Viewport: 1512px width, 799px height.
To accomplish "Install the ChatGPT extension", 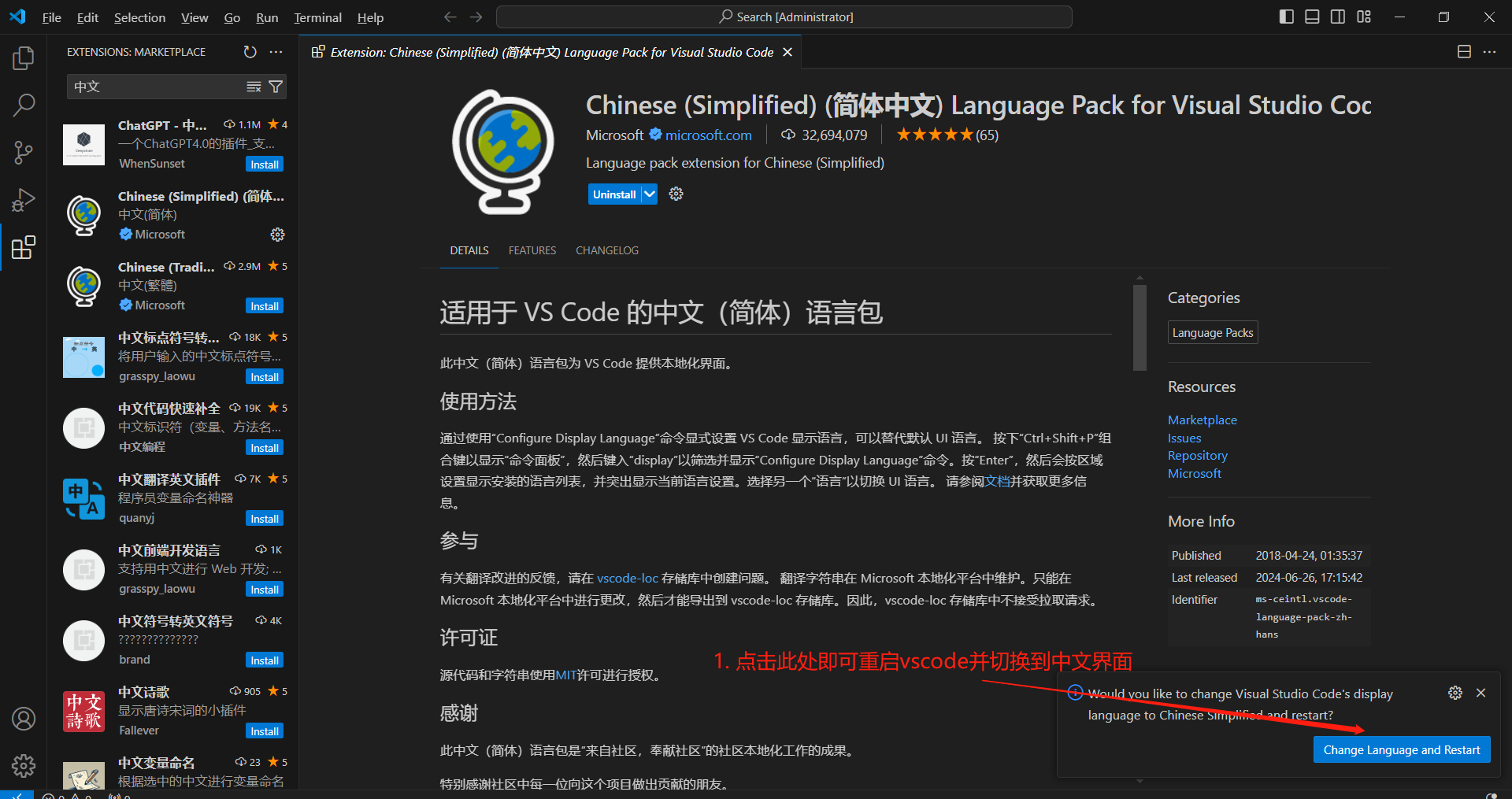I will point(265,165).
